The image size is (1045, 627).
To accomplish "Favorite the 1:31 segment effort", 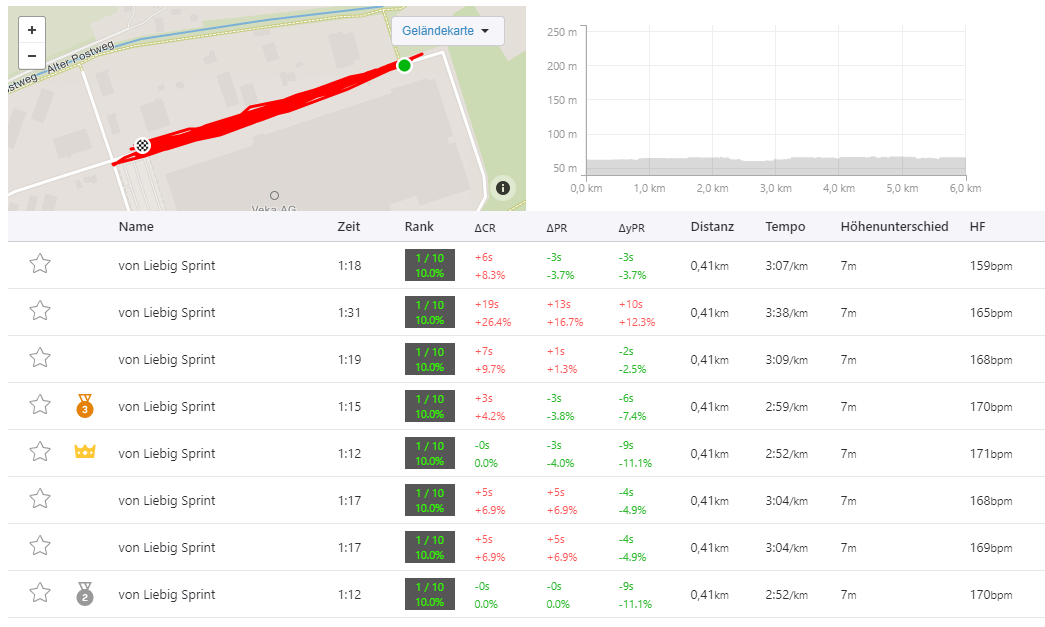I will pos(40,312).
